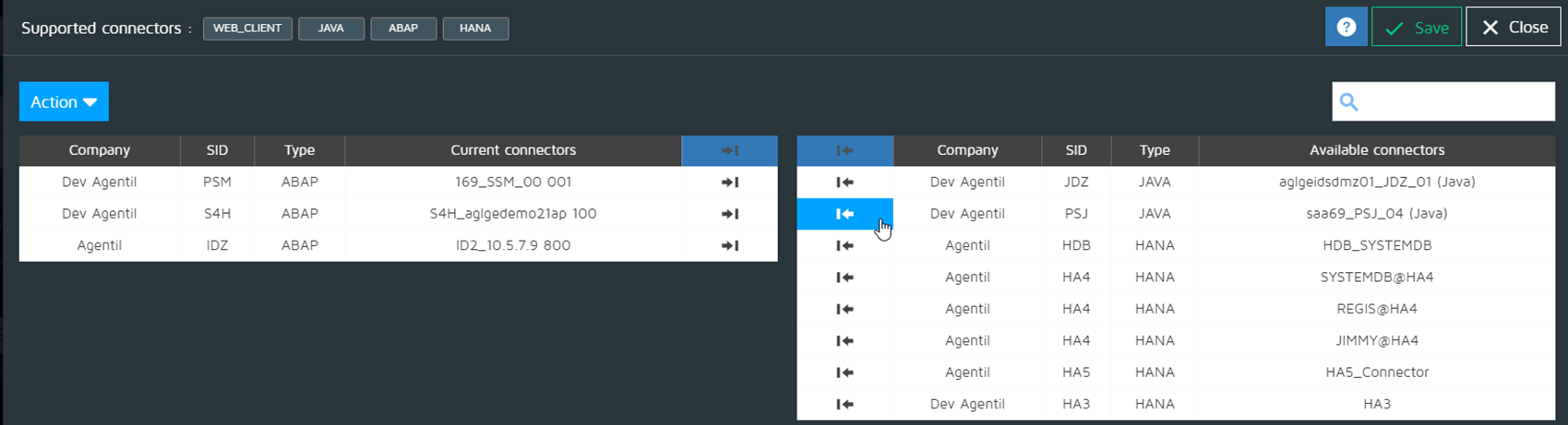Click the add-all arrow in available connectors header
1568x425 pixels.
(x=844, y=150)
